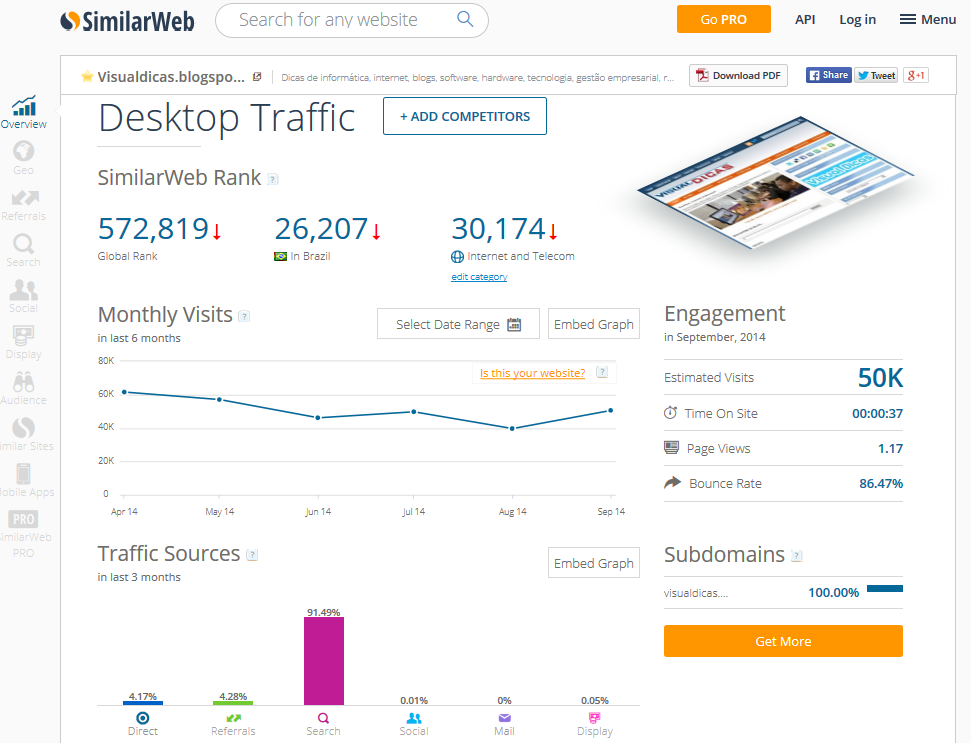971x743 pixels.
Task: Open the Select Date Range picker
Action: (x=458, y=324)
